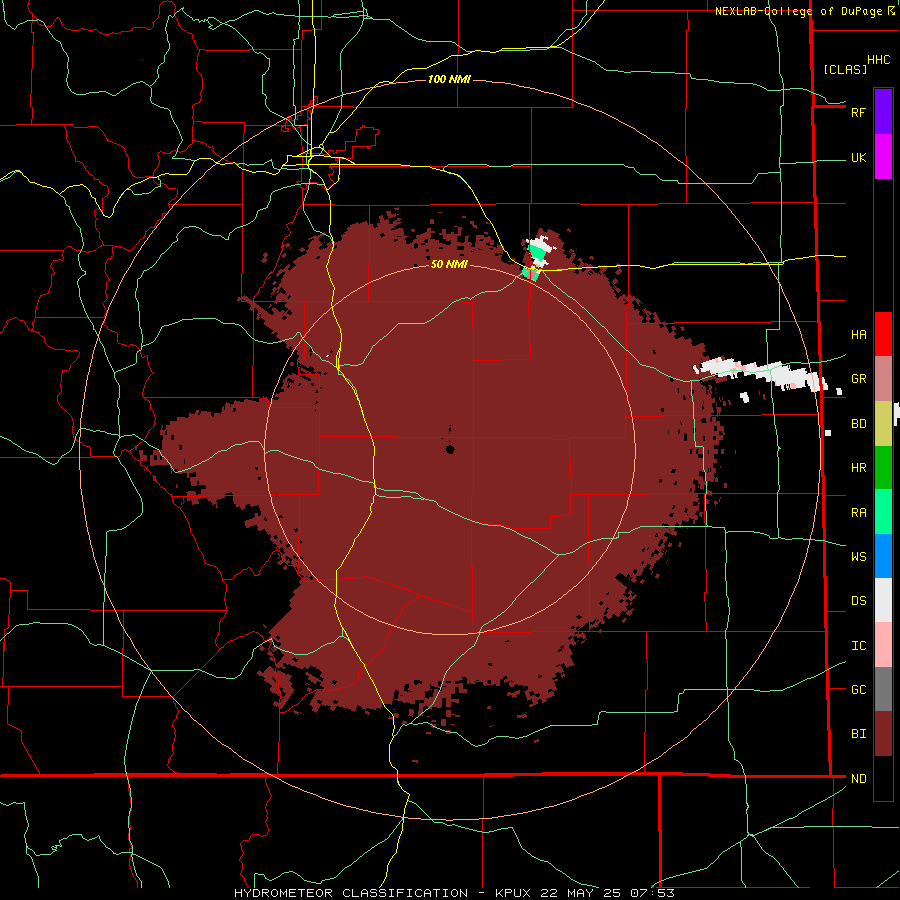Select the pink IC ice crystals swatch
900x900 pixels.
click(x=883, y=645)
